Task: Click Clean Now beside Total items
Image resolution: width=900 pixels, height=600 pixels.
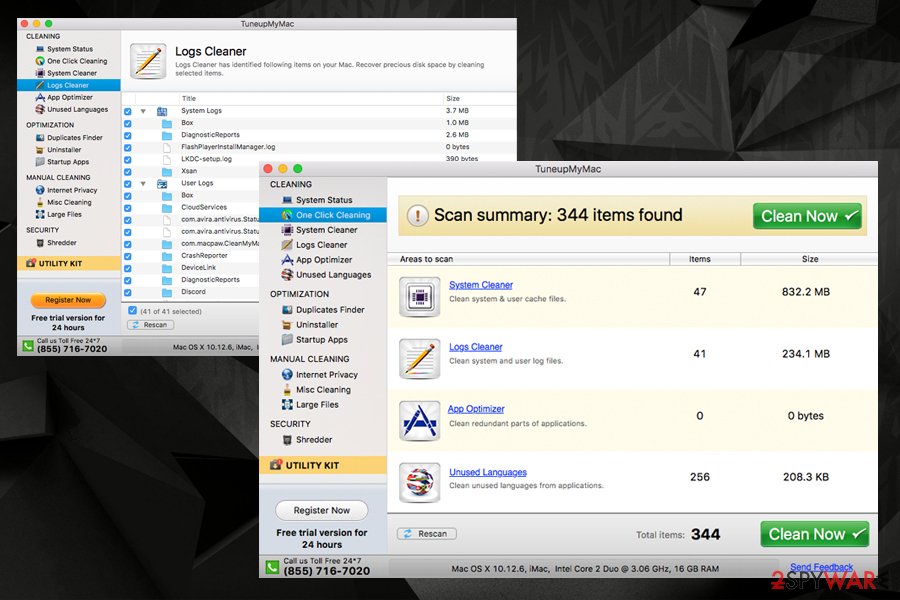Action: click(814, 534)
